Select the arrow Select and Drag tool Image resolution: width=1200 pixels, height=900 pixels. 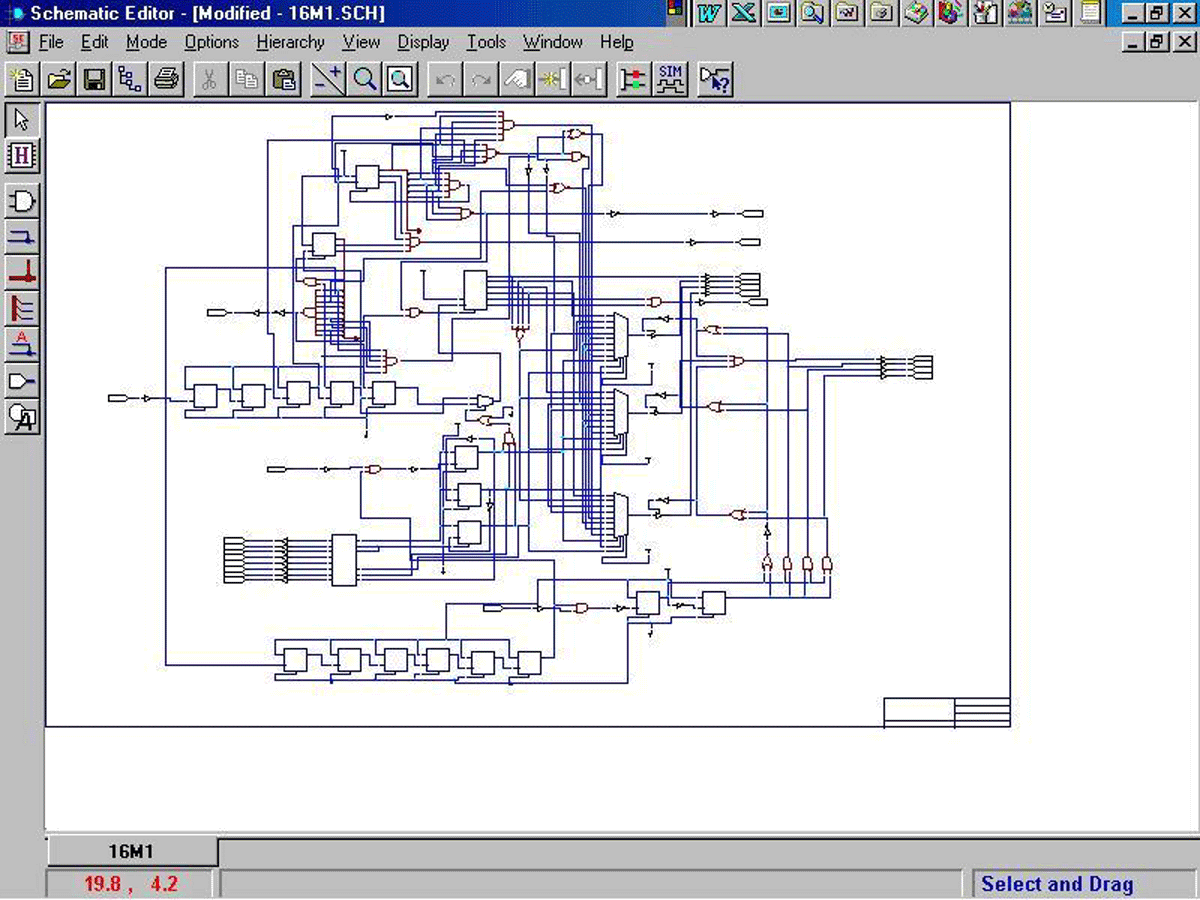pos(22,119)
